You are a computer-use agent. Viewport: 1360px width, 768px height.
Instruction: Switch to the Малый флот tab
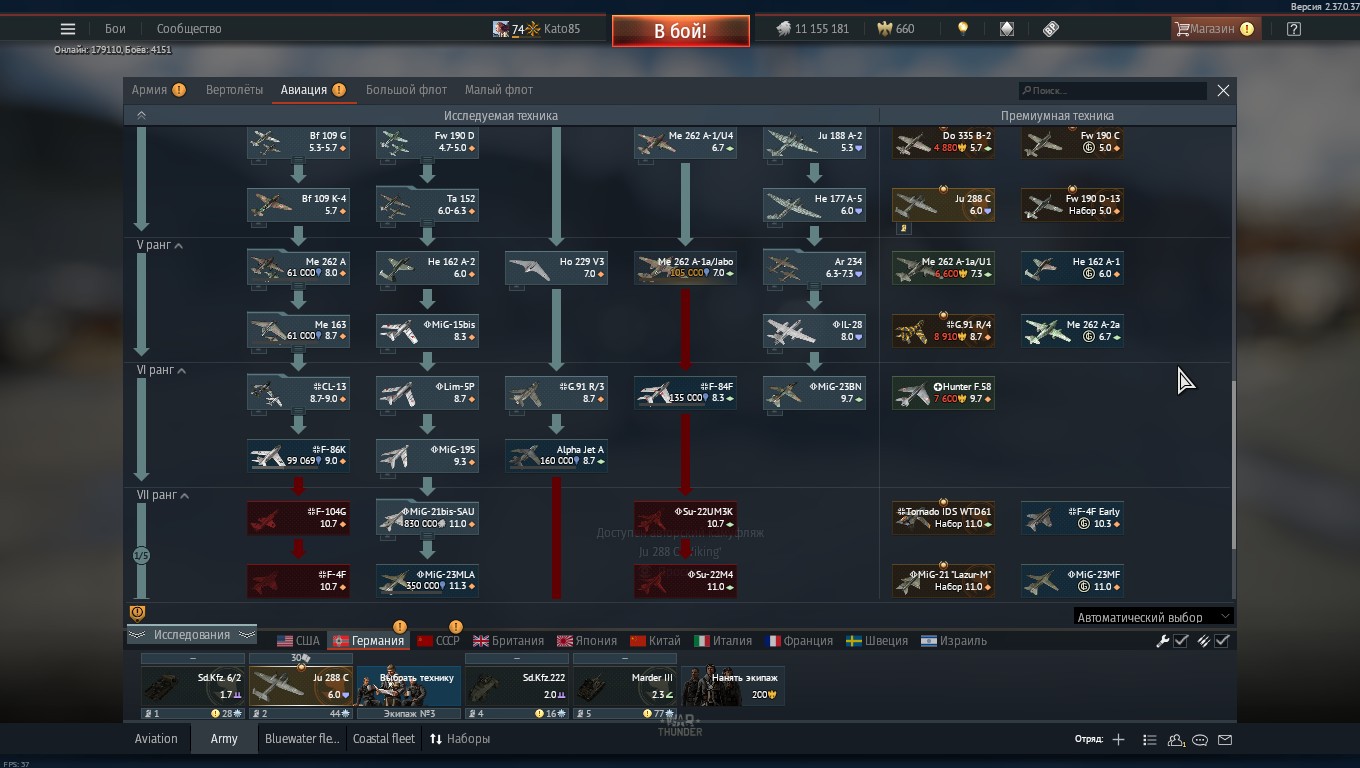499,90
